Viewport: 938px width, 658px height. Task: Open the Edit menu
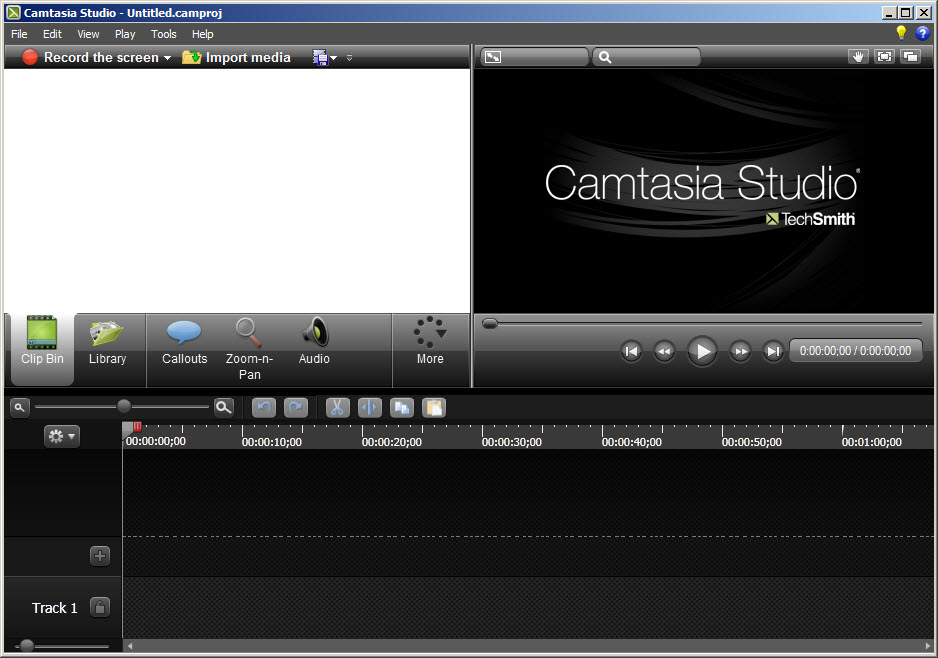pos(52,34)
